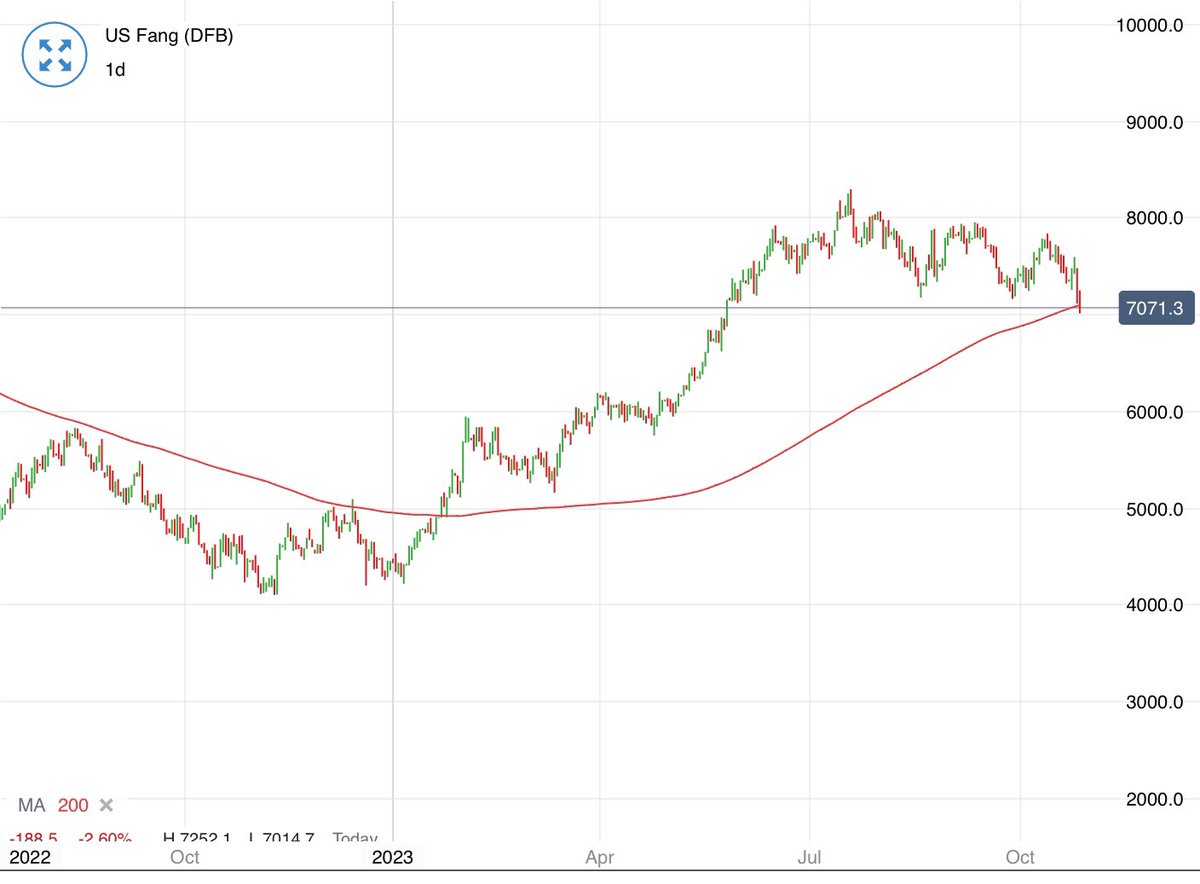
Task: Click the fullscreen expand arrows icon
Action: coord(55,55)
